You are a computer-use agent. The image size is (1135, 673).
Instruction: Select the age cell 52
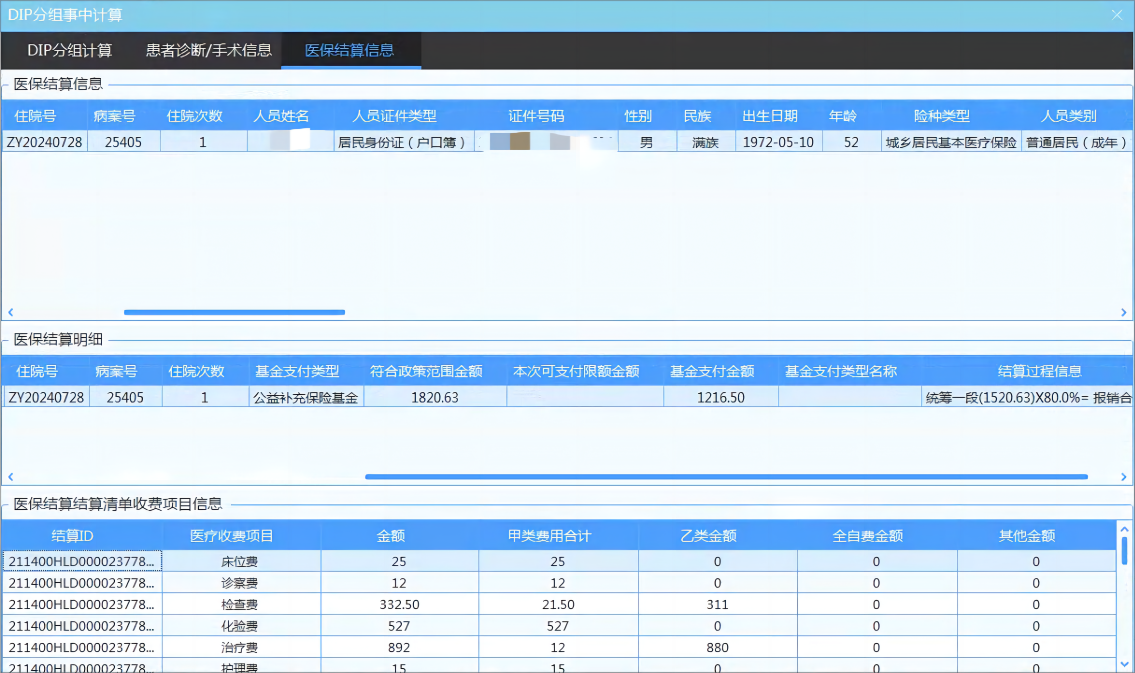(851, 142)
